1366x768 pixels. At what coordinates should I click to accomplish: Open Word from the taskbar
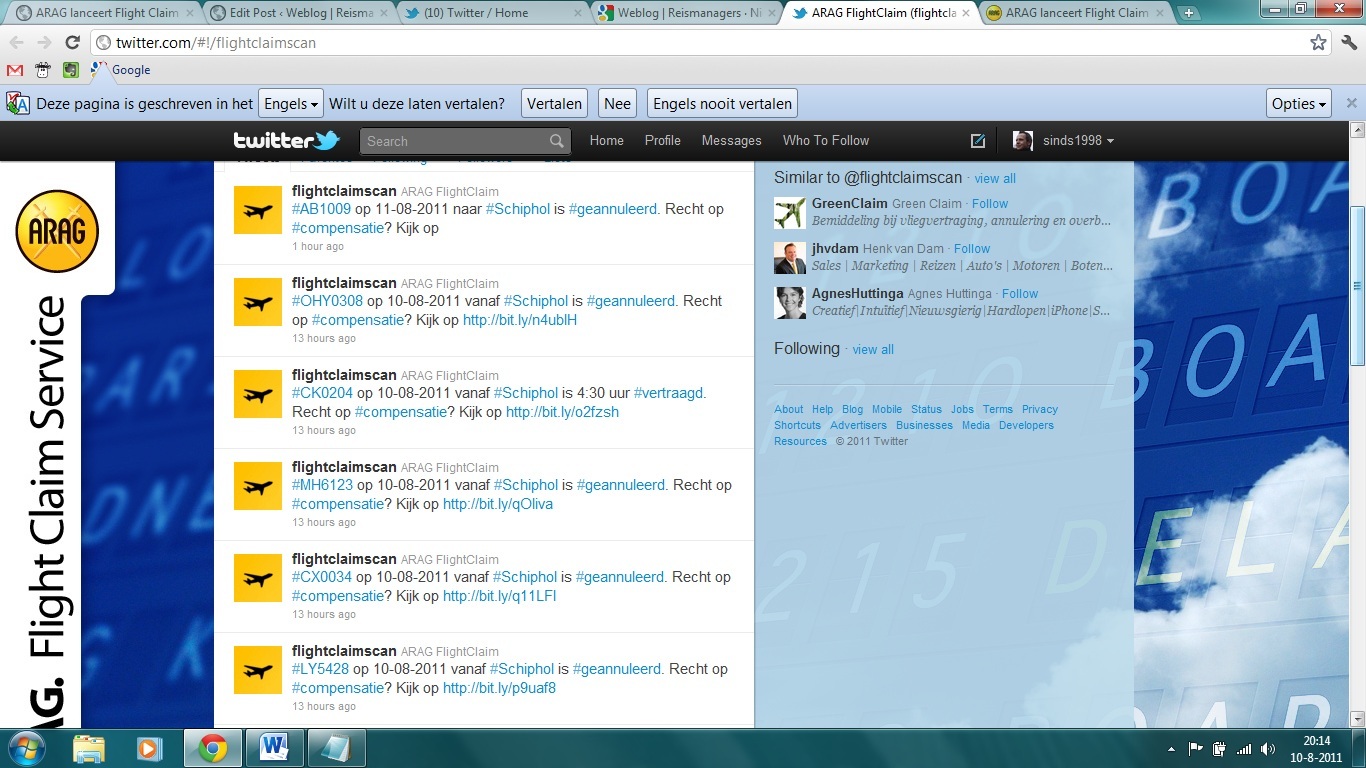point(273,748)
